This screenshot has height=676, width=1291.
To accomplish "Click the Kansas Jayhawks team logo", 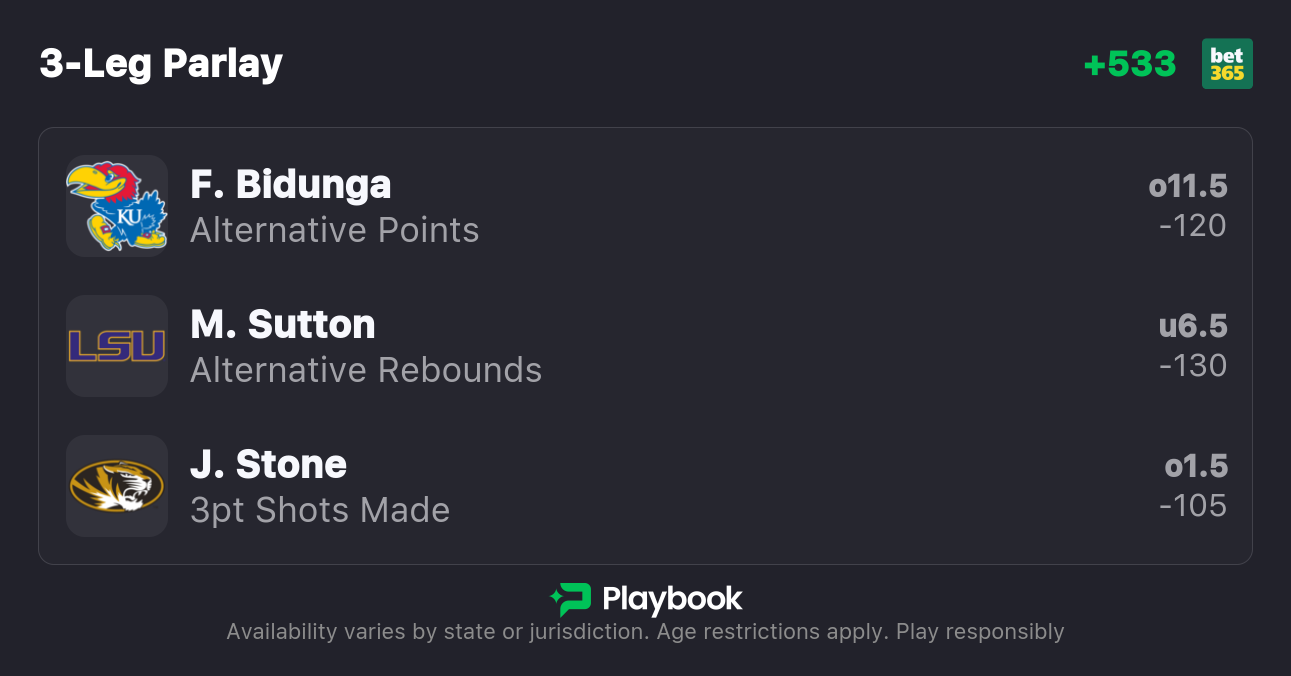I will click(116, 206).
